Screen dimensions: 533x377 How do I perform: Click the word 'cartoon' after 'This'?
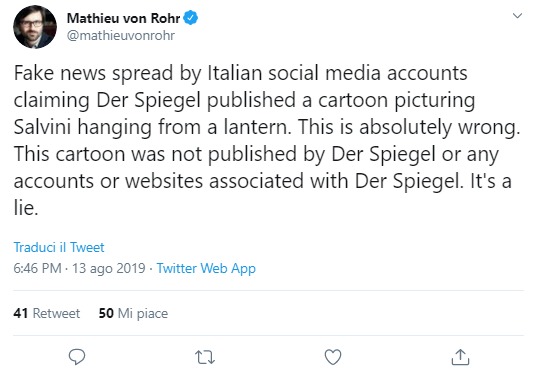click(x=91, y=154)
